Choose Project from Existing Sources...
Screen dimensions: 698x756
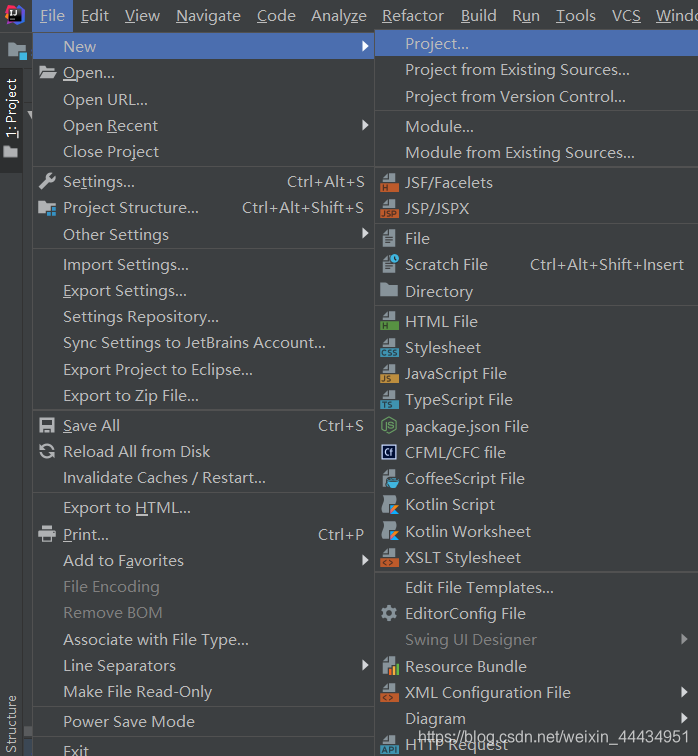tap(537, 70)
